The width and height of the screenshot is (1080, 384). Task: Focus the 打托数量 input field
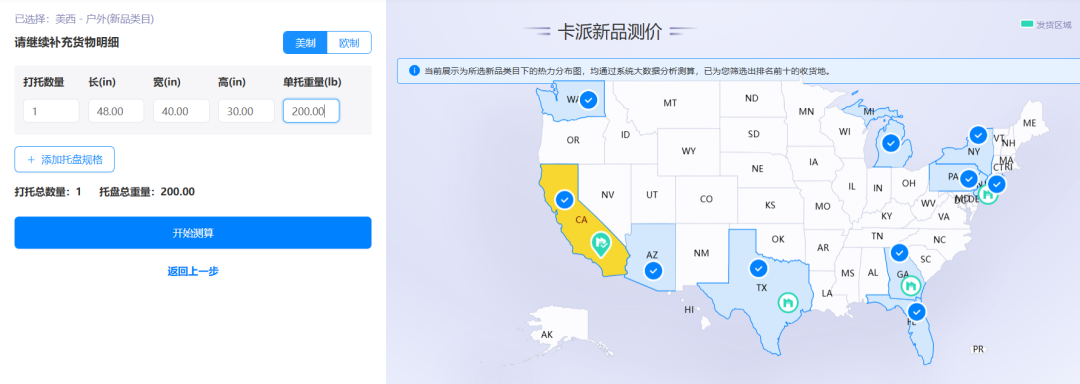(51, 111)
